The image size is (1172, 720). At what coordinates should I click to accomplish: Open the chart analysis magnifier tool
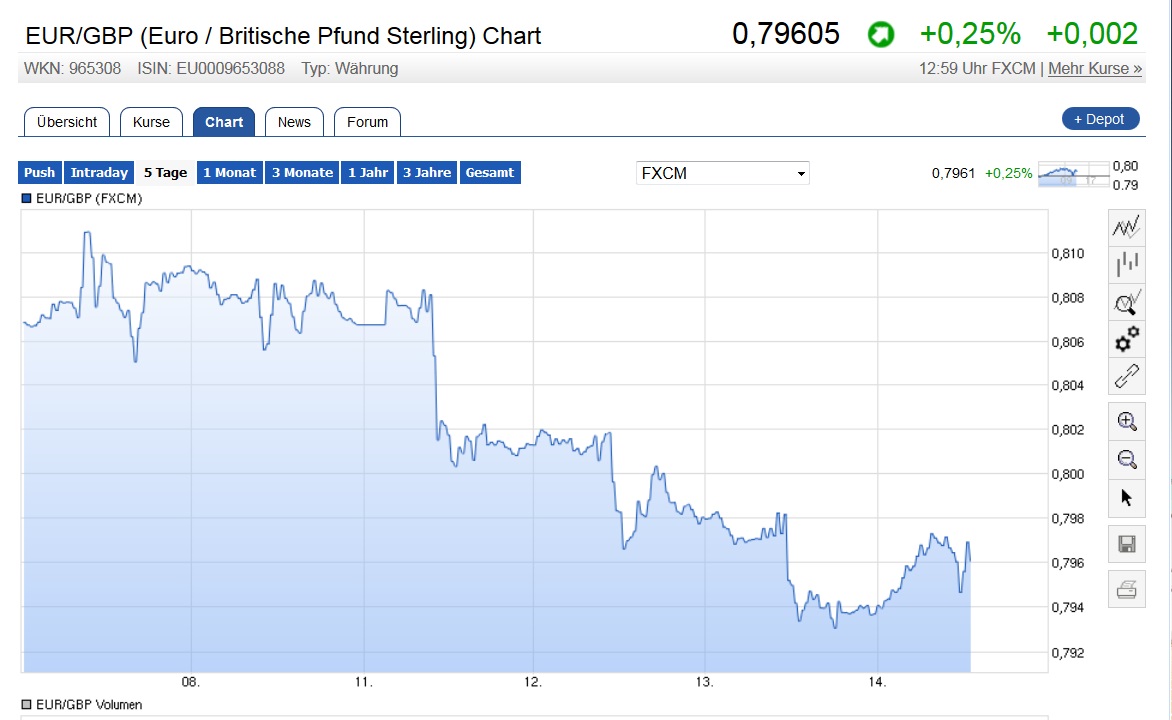(x=1126, y=300)
